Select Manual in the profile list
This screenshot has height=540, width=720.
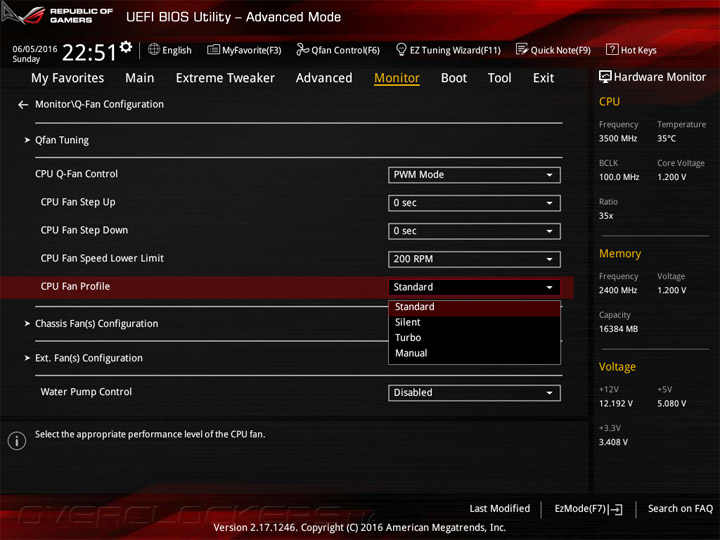click(x=474, y=353)
